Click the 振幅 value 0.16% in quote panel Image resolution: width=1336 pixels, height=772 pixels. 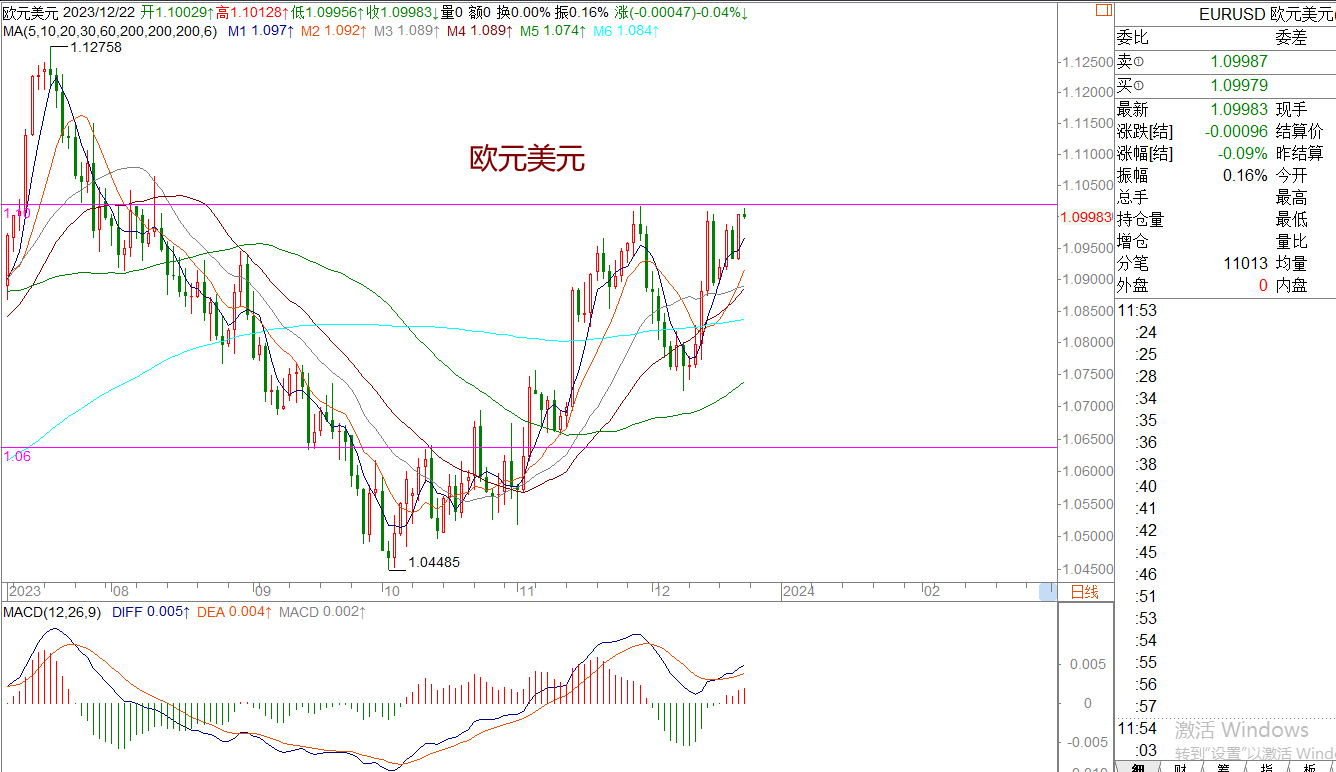click(1245, 175)
